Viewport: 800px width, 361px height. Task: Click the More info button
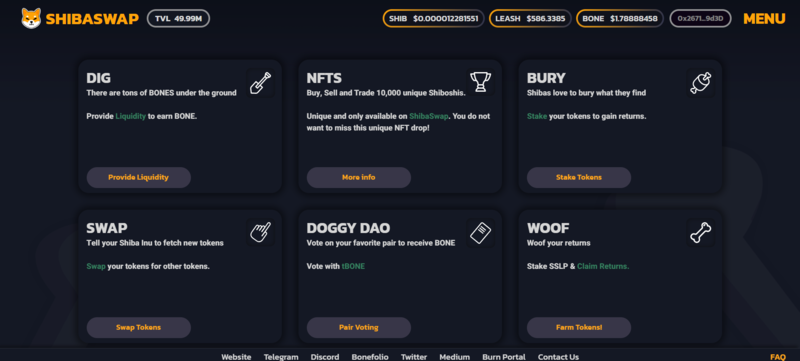point(359,177)
